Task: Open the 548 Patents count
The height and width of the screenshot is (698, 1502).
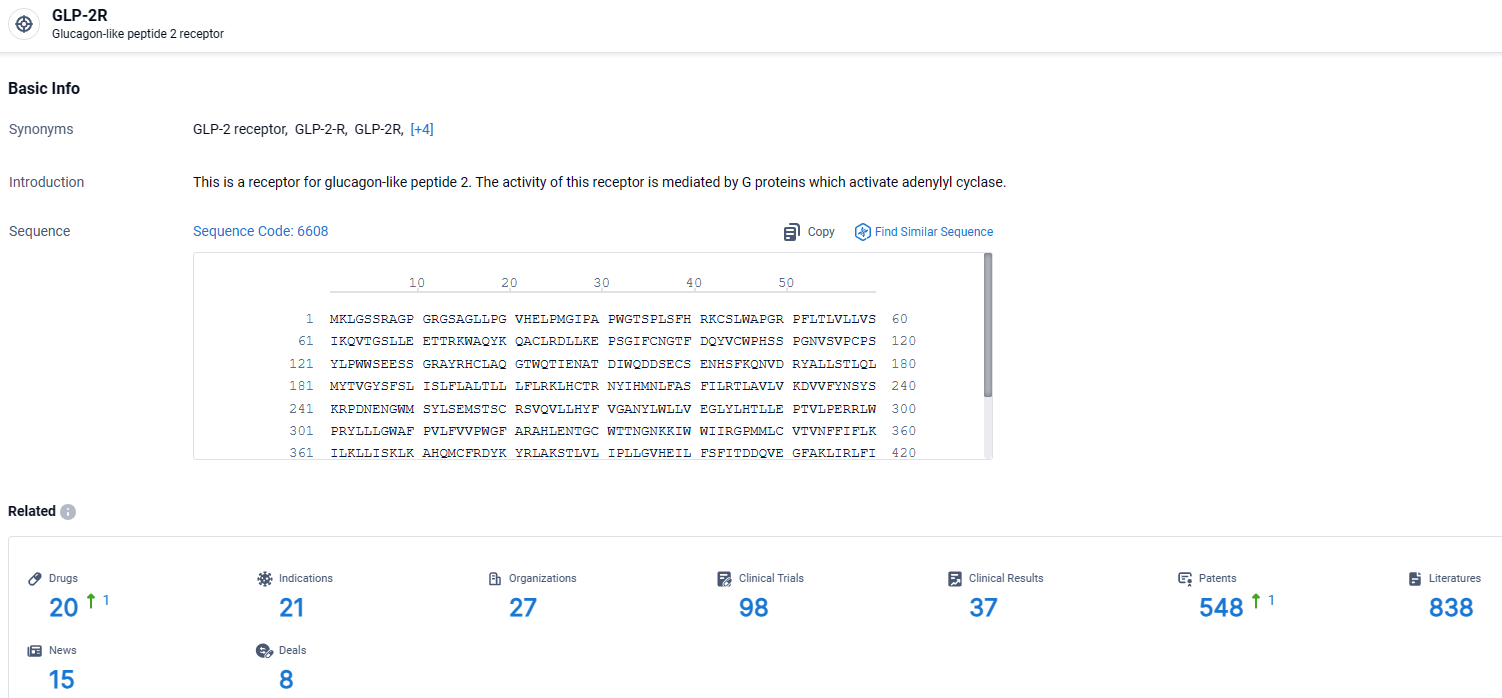Action: click(1220, 607)
